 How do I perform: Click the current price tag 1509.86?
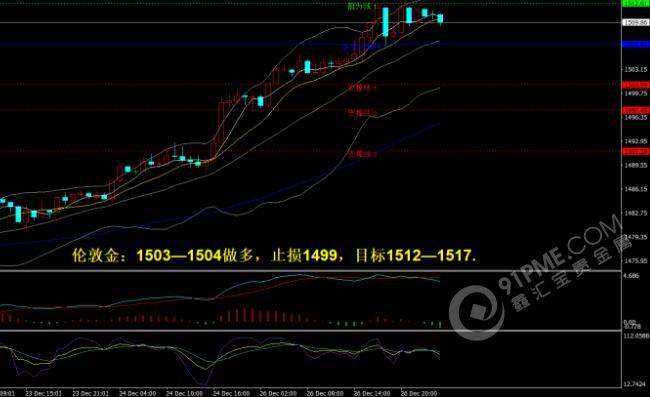[x=635, y=22]
